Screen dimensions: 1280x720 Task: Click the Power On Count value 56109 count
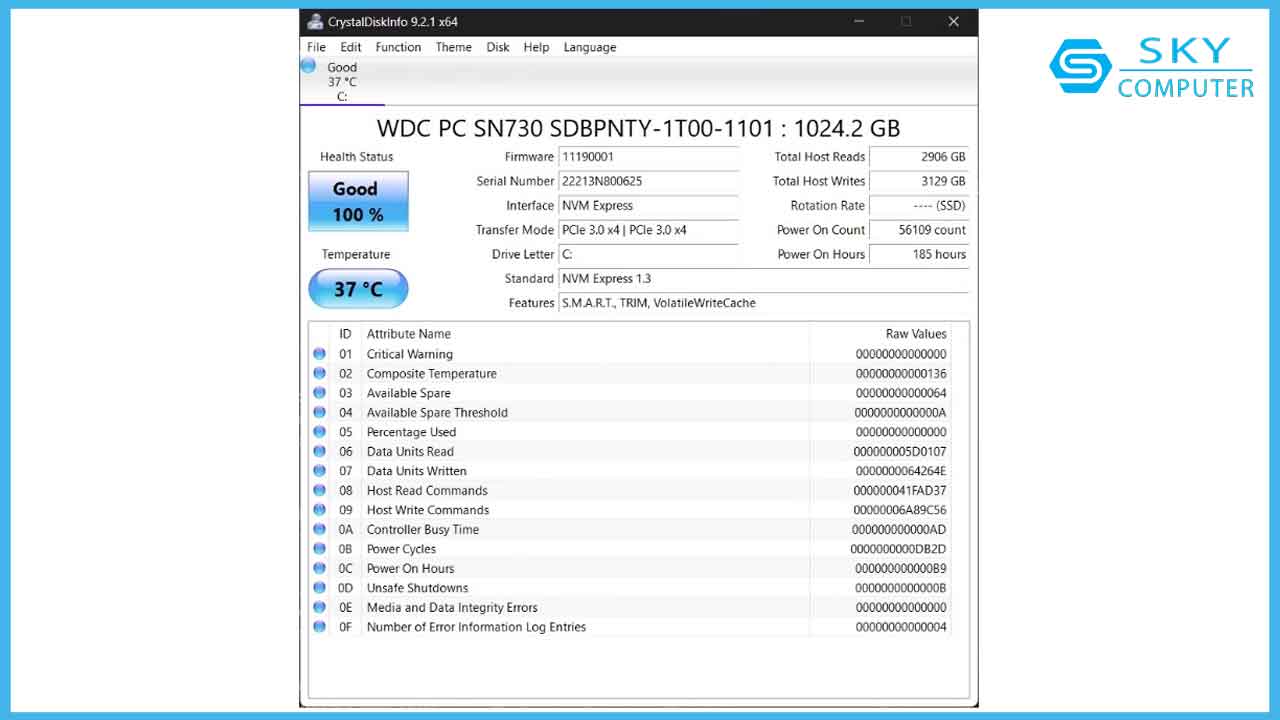click(918, 230)
